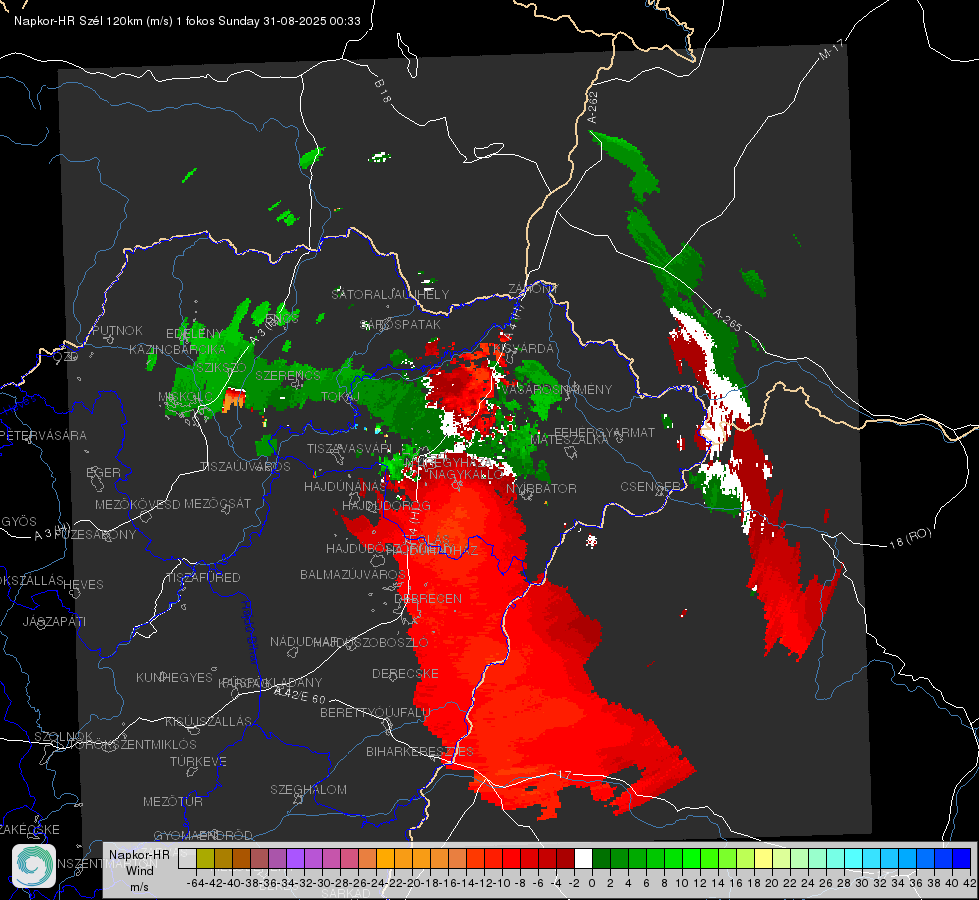Click the '18 (RO)' road label
The image size is (979, 900).
pos(910,538)
